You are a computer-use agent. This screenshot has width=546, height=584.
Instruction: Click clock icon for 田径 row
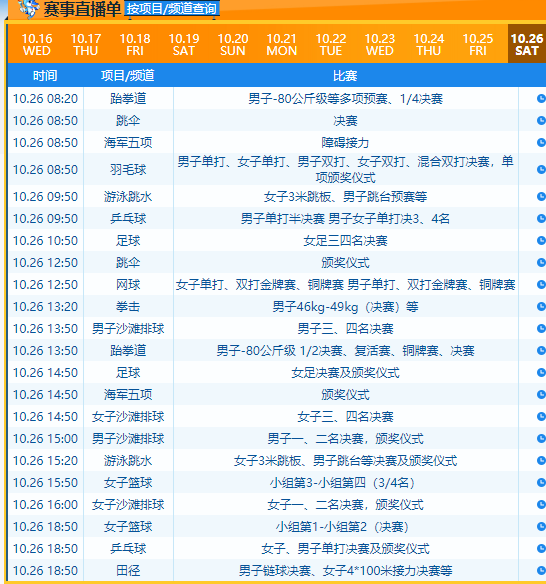point(541,570)
